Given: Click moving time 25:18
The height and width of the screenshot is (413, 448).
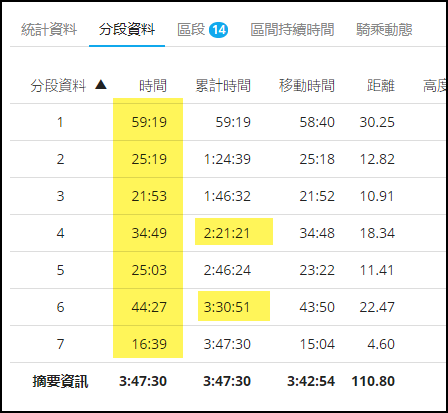Looking at the screenshot, I should coord(317,159).
